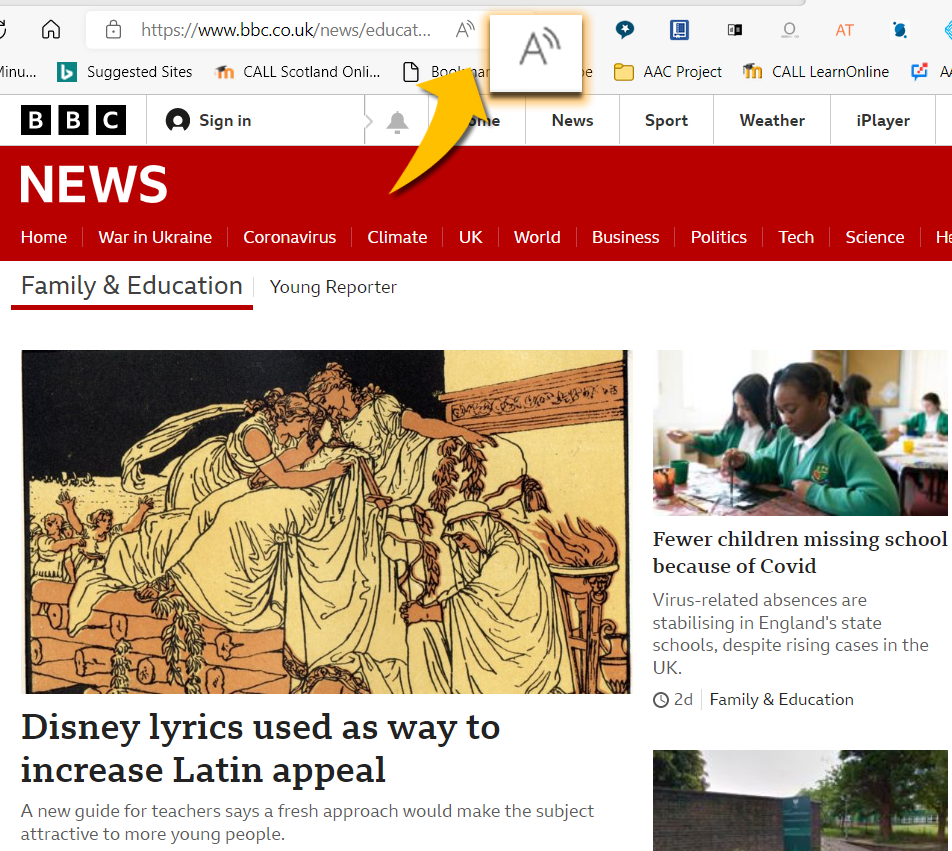Select Coronavirus in the news menu

pyautogui.click(x=290, y=237)
